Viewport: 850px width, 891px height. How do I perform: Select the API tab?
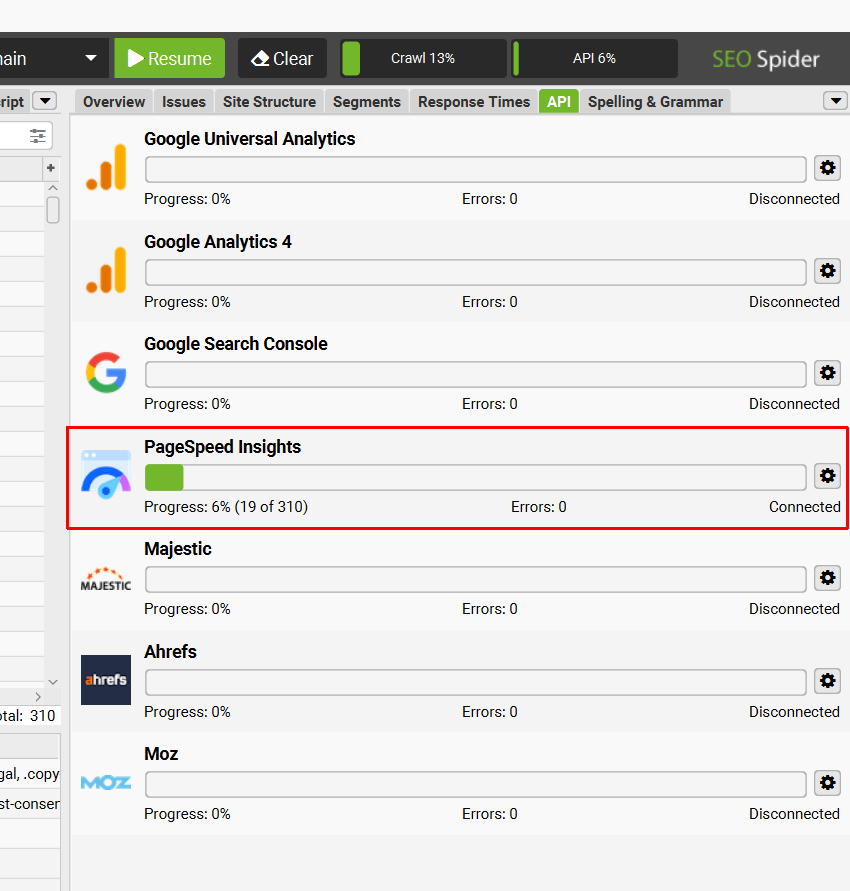tap(559, 102)
